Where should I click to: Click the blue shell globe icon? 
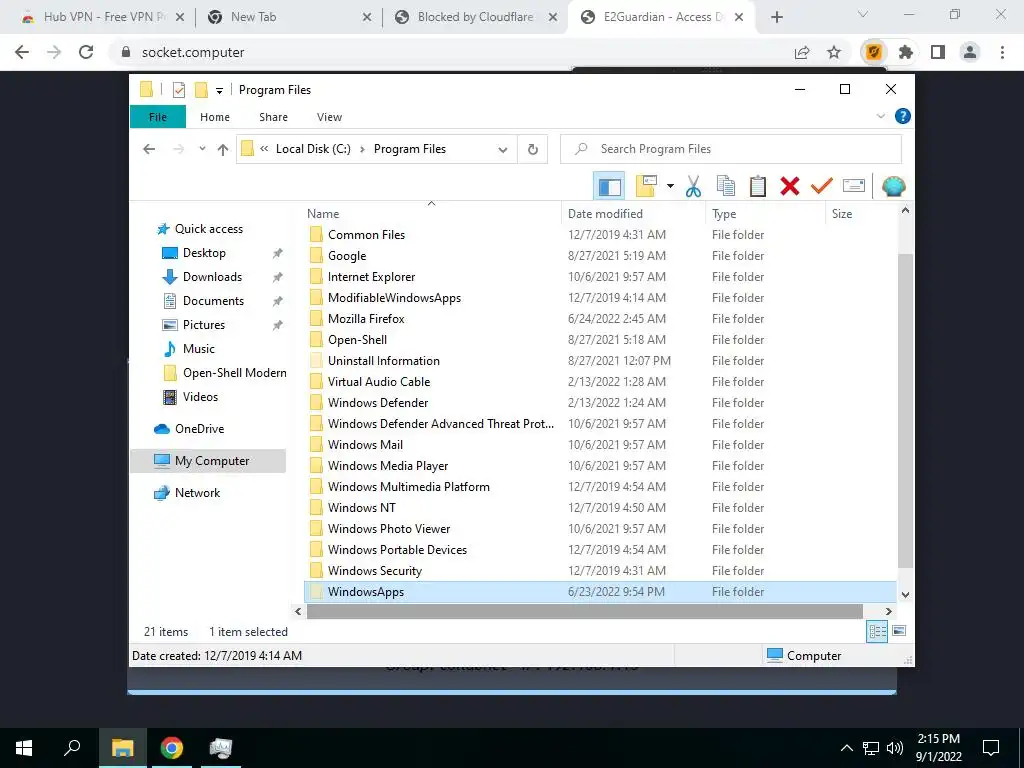(x=893, y=187)
